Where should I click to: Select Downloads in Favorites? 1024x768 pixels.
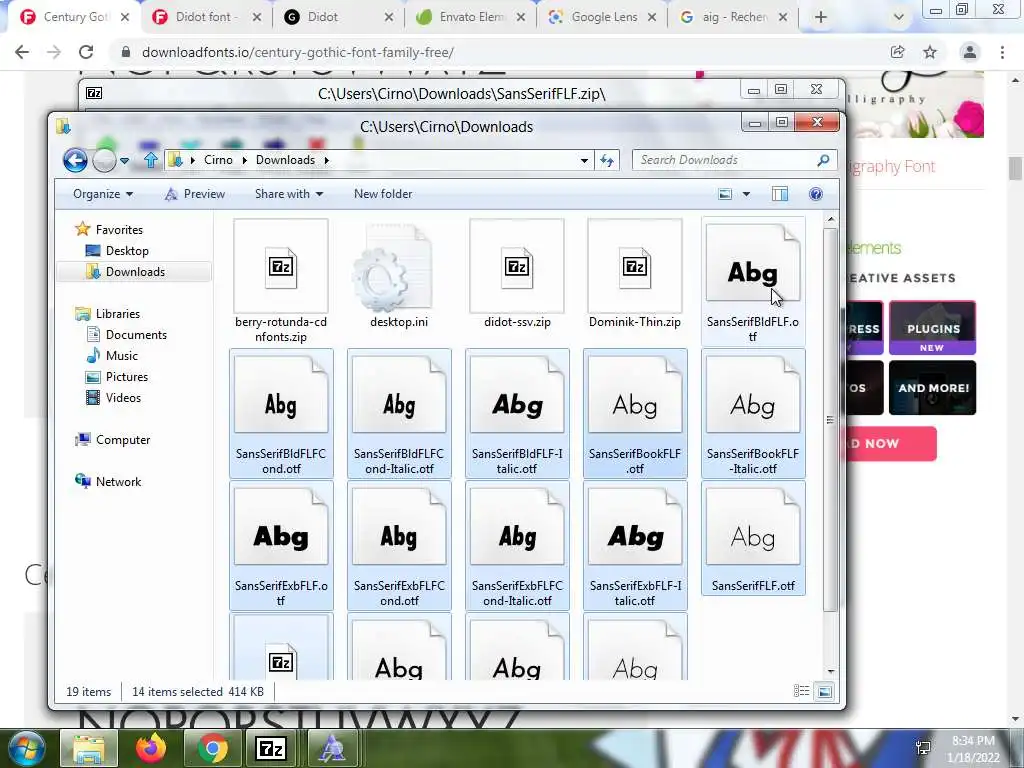135,272
